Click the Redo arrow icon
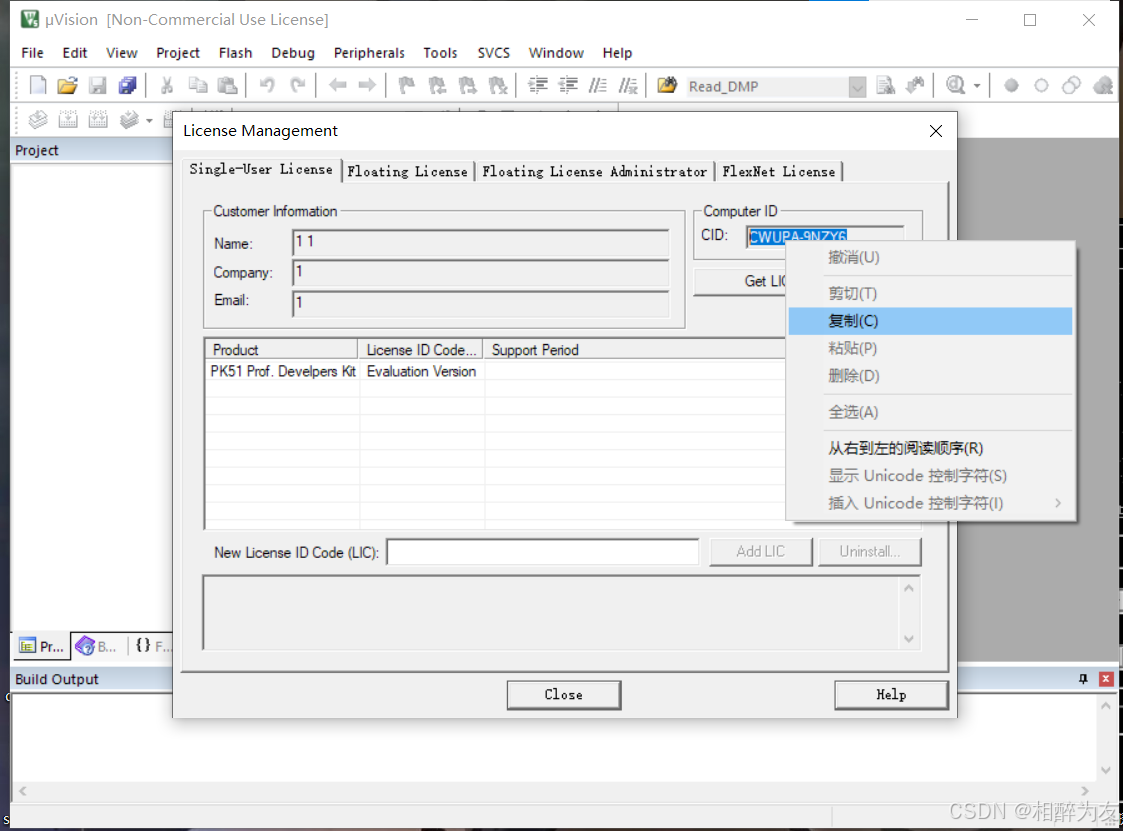The height and width of the screenshot is (831, 1123). (x=297, y=86)
